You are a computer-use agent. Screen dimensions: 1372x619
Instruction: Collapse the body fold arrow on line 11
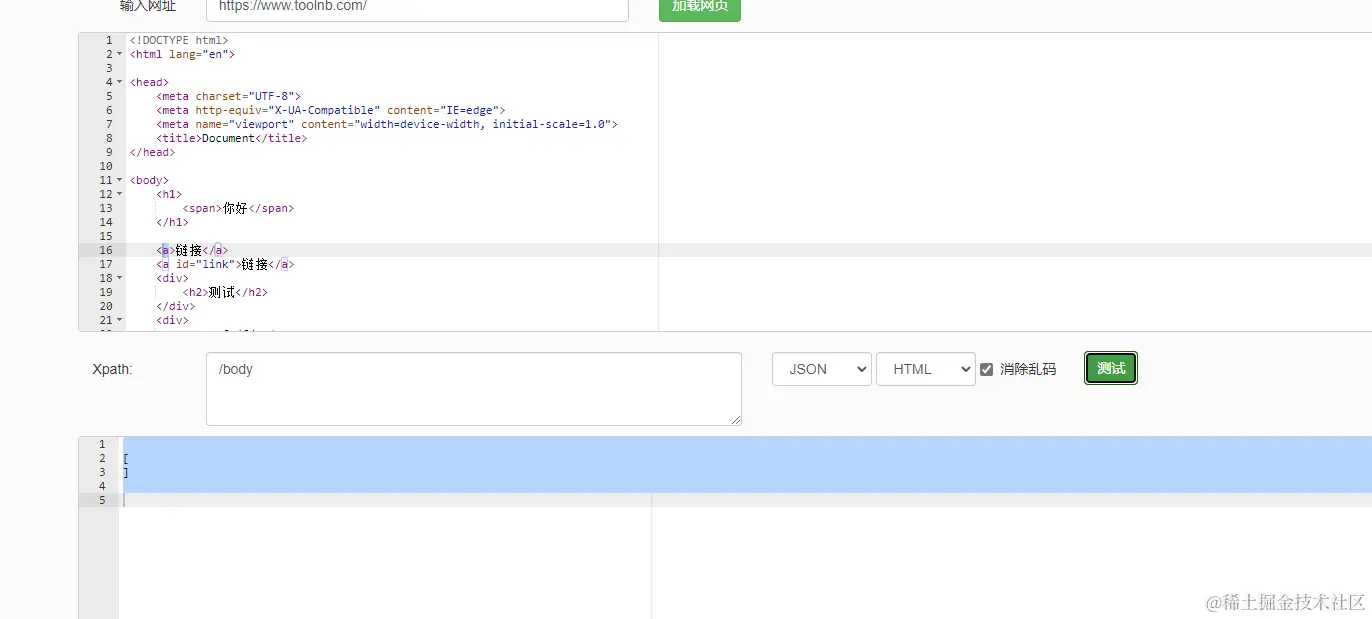(120, 180)
